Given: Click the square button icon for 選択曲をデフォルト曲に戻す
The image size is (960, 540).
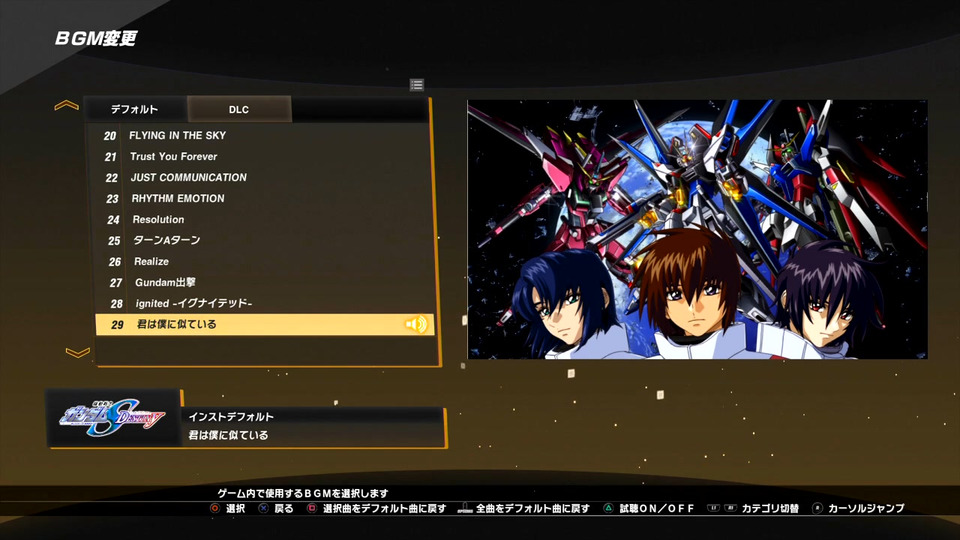Looking at the screenshot, I should pos(312,508).
